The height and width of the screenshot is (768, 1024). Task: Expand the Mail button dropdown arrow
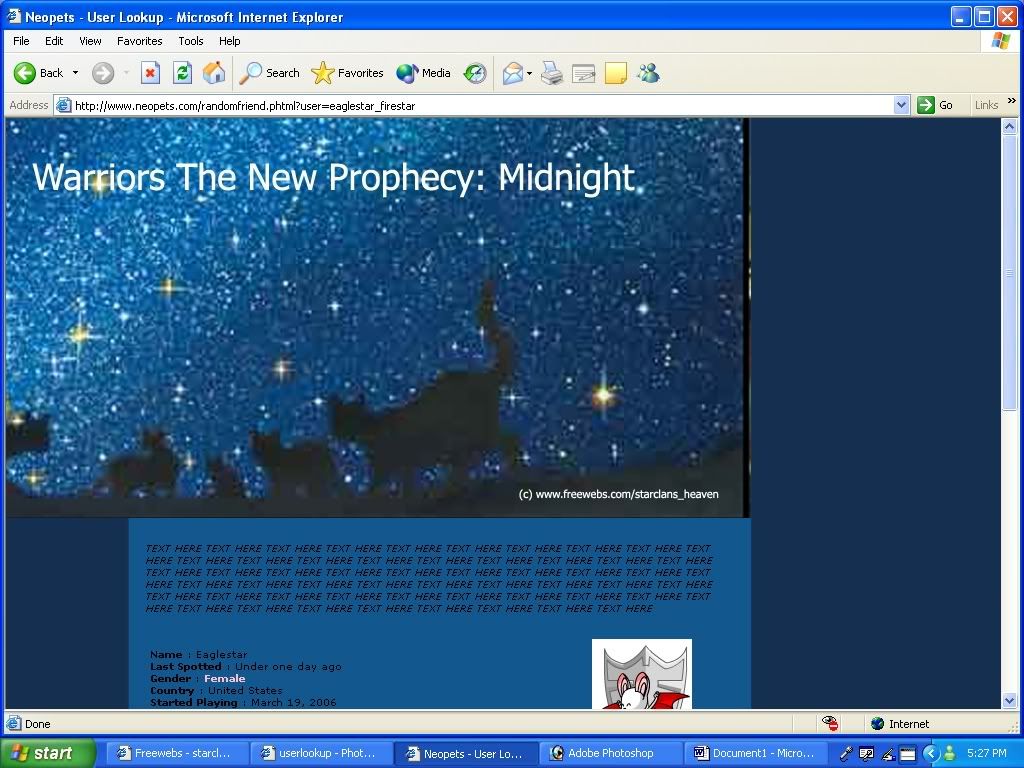529,73
